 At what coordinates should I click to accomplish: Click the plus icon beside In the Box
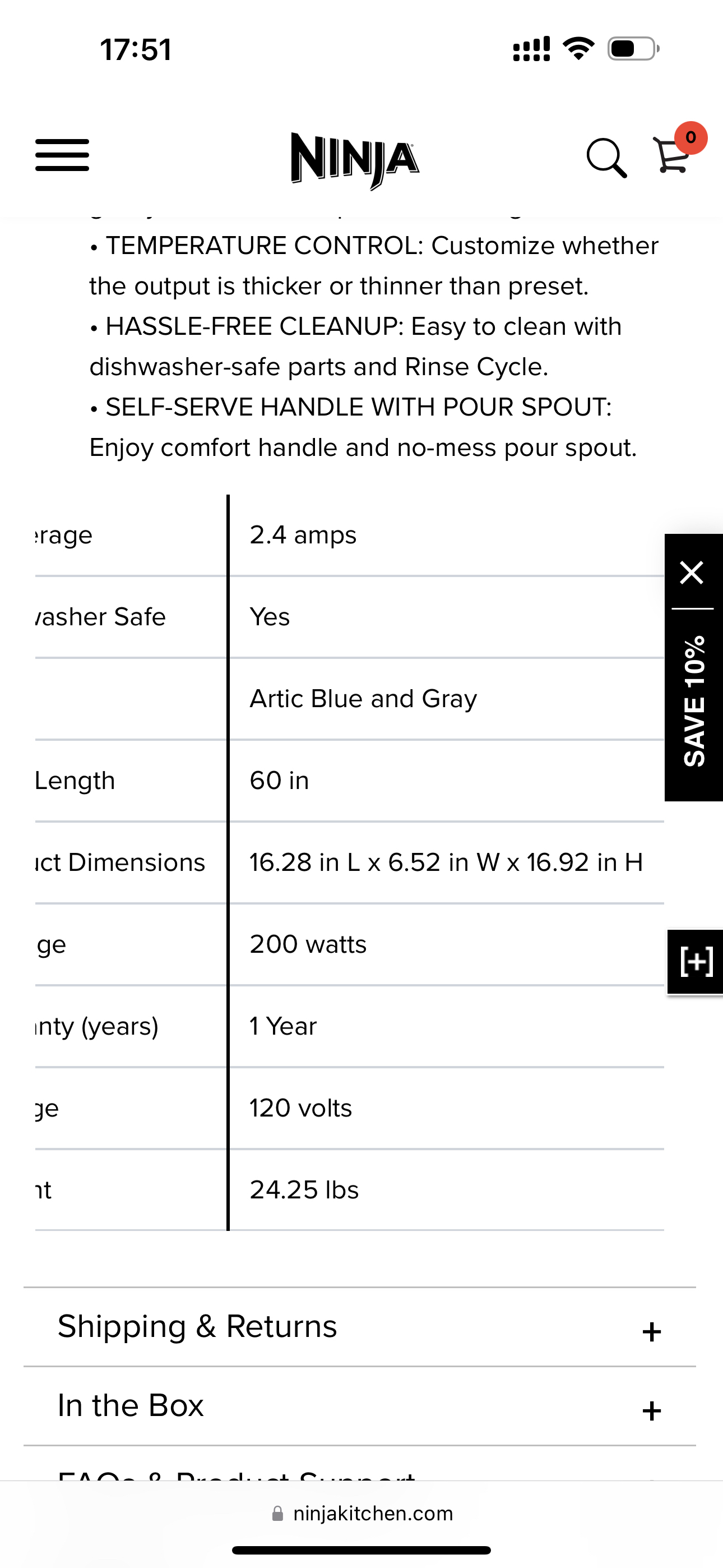coord(651,1410)
